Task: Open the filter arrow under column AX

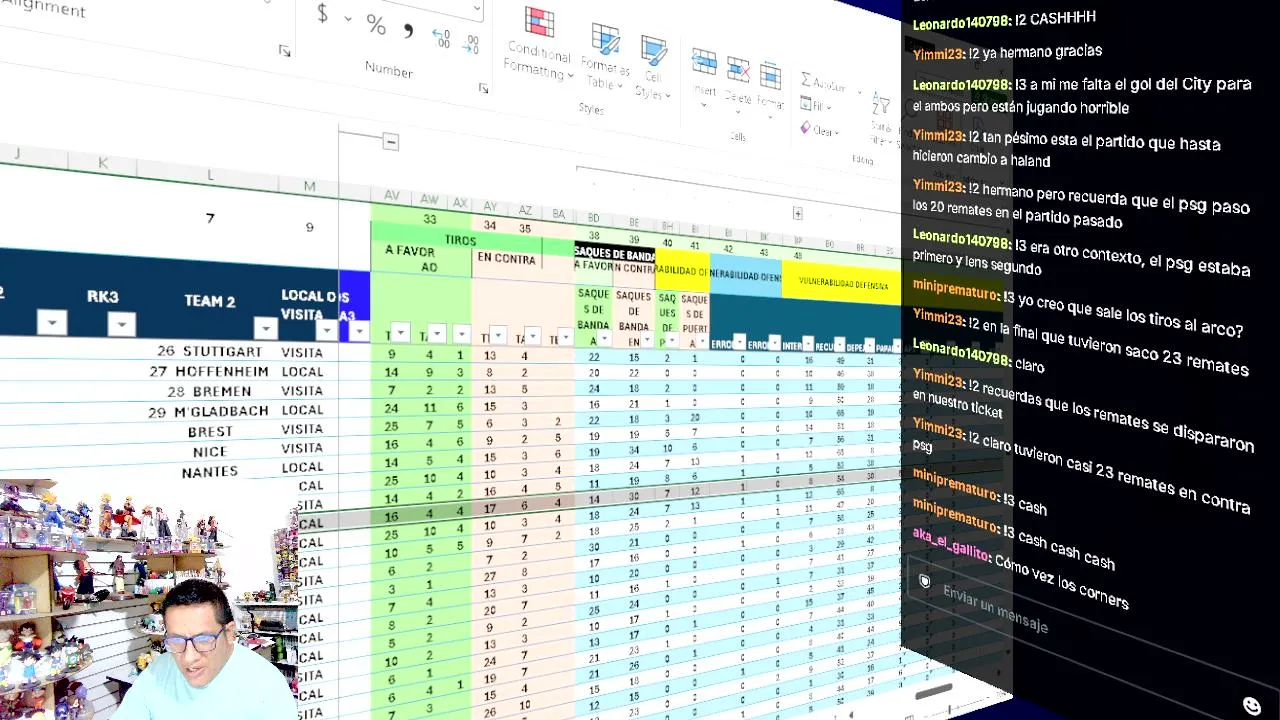Action: tap(461, 334)
